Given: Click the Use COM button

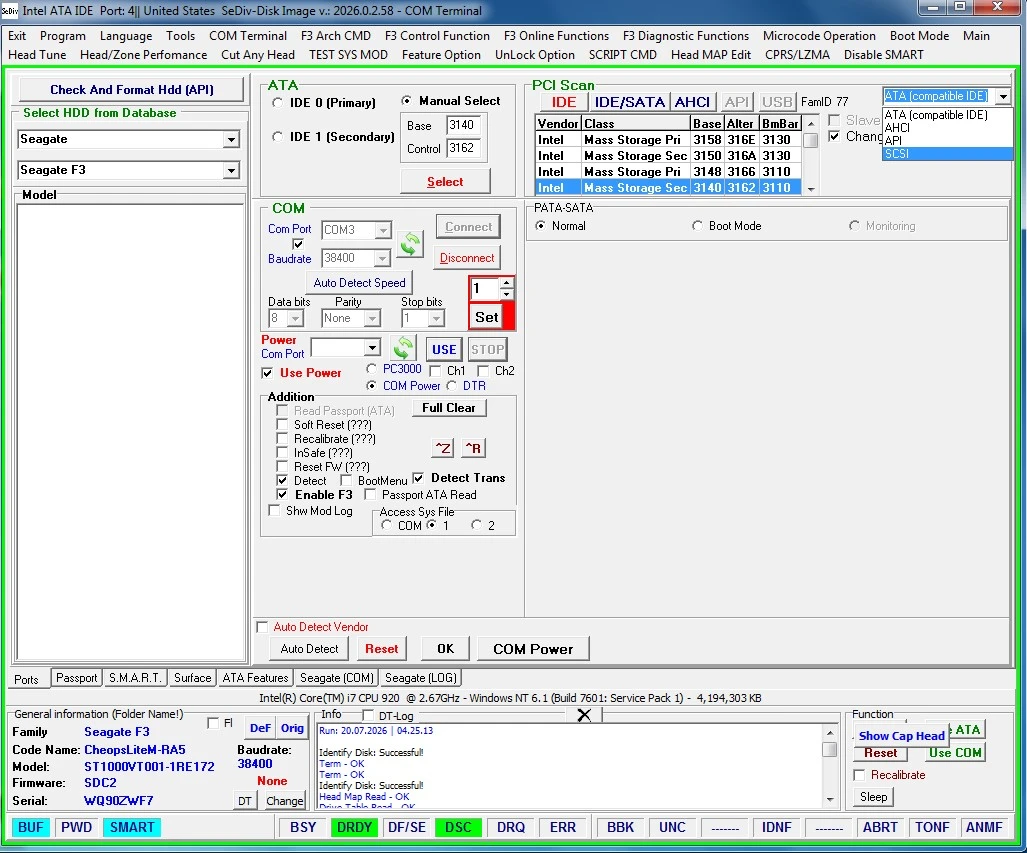Looking at the screenshot, I should click(x=954, y=753).
